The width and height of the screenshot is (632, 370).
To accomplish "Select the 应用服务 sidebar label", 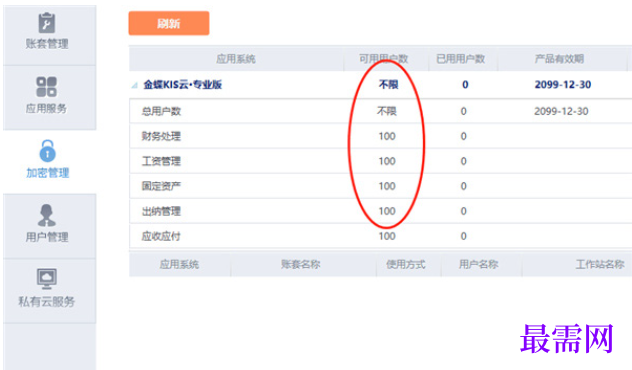I will [x=47, y=108].
